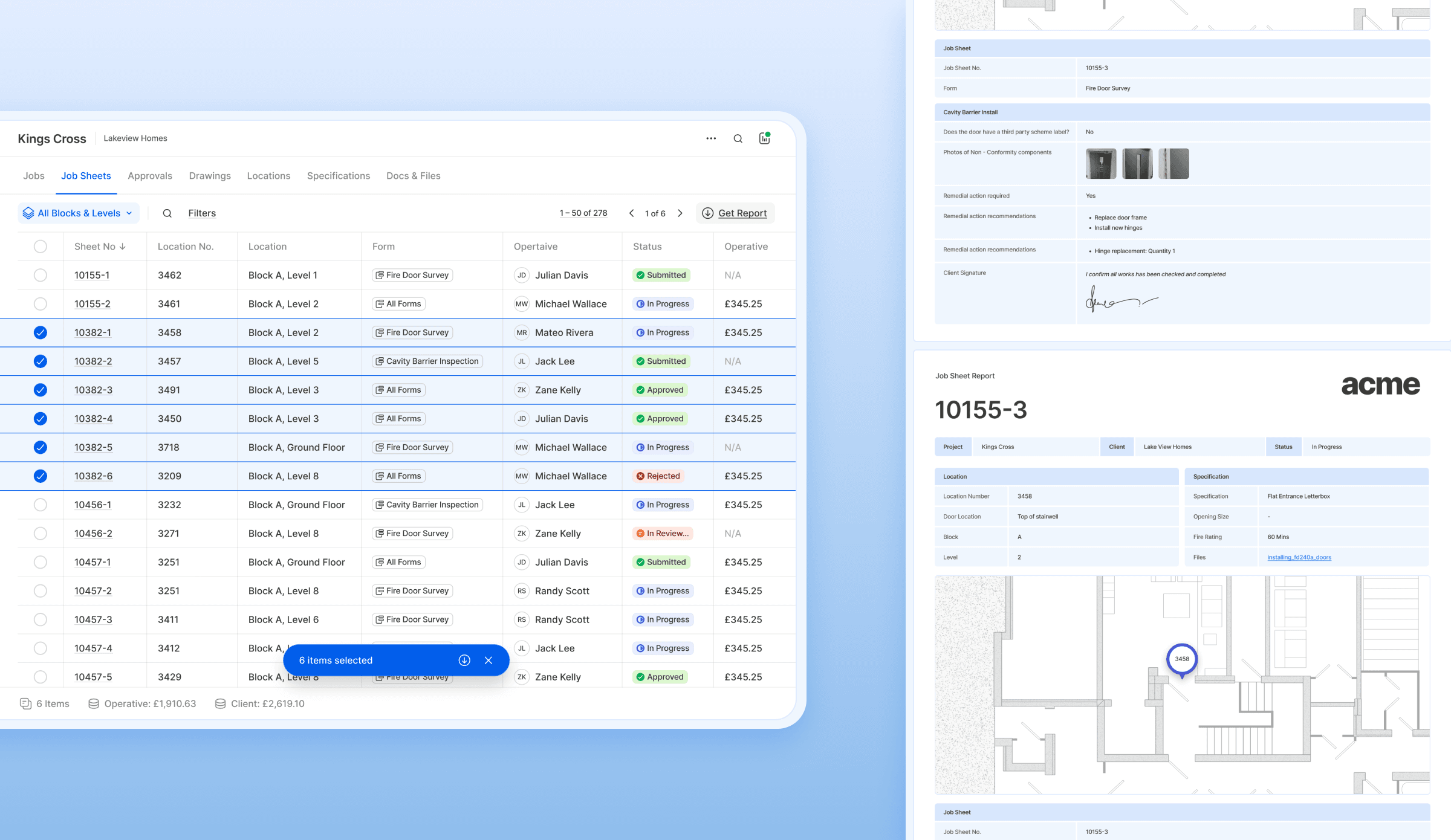Click the info icon in bulk selection bar

(x=464, y=660)
